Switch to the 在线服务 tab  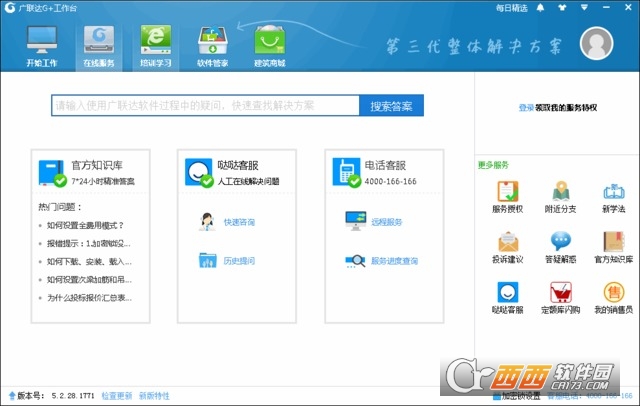[x=98, y=47]
